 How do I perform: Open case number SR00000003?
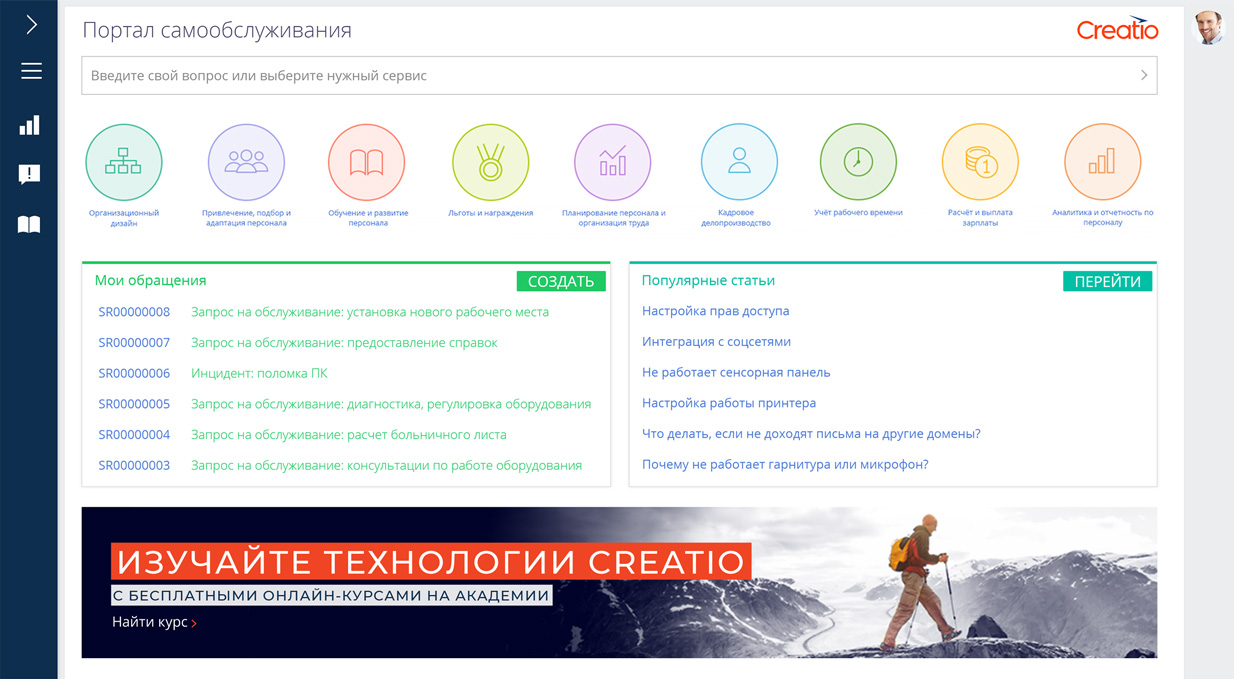134,465
